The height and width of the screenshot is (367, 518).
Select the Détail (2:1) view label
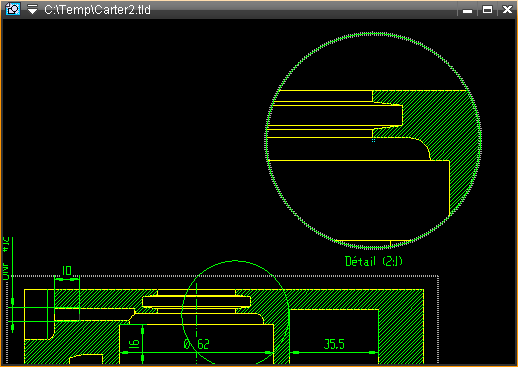point(374,261)
